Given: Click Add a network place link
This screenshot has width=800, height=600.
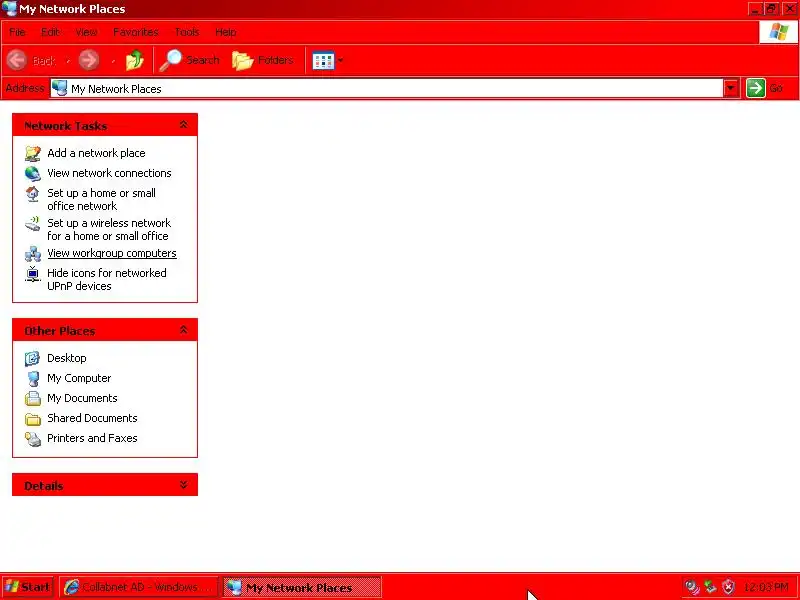Looking at the screenshot, I should coord(96,153).
